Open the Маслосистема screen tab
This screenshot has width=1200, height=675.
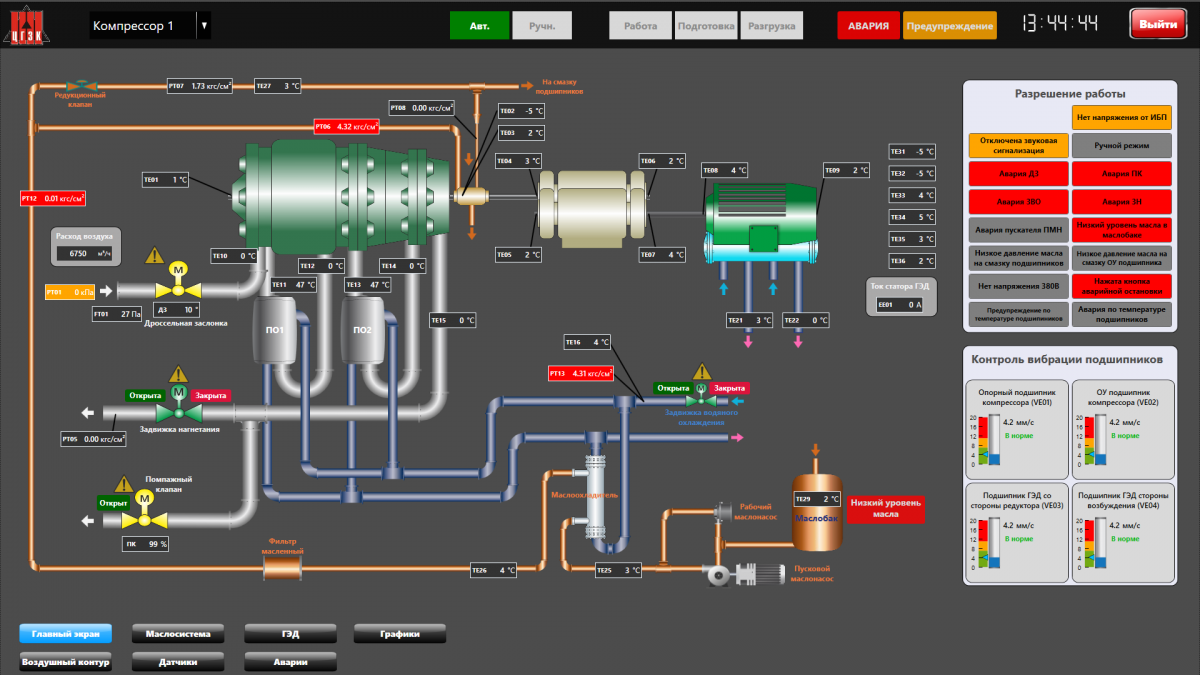(x=177, y=634)
